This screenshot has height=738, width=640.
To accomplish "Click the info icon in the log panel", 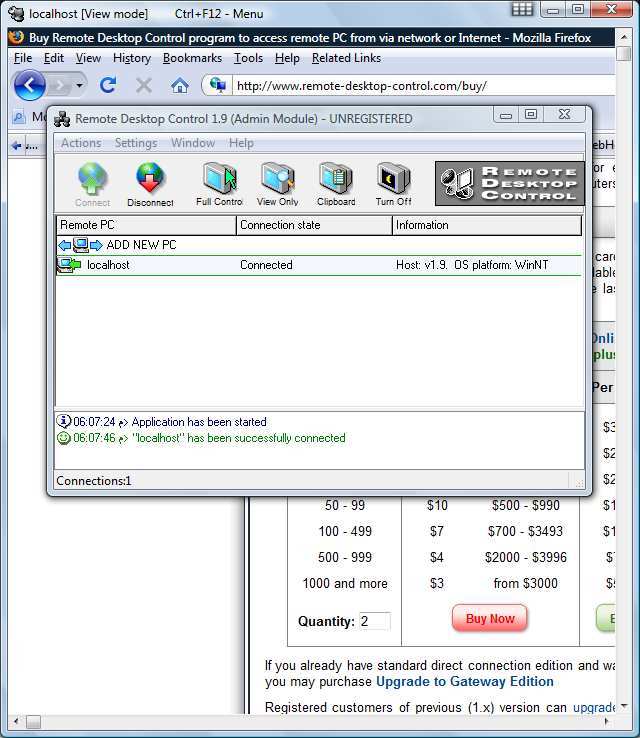I will (x=64, y=421).
